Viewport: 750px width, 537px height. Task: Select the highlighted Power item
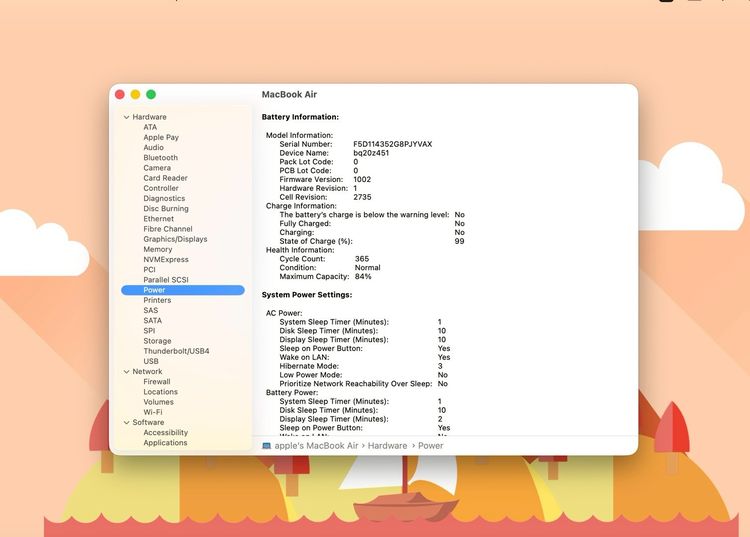pyautogui.click(x=154, y=290)
